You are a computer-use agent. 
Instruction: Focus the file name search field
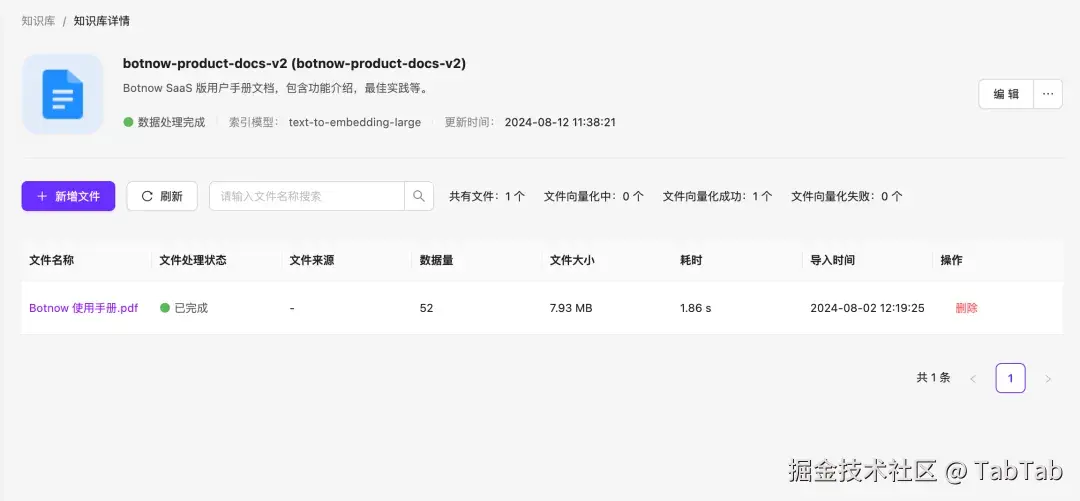(307, 196)
